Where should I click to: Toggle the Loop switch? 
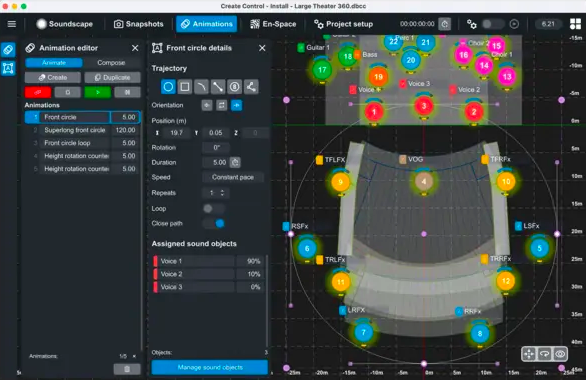[213, 208]
